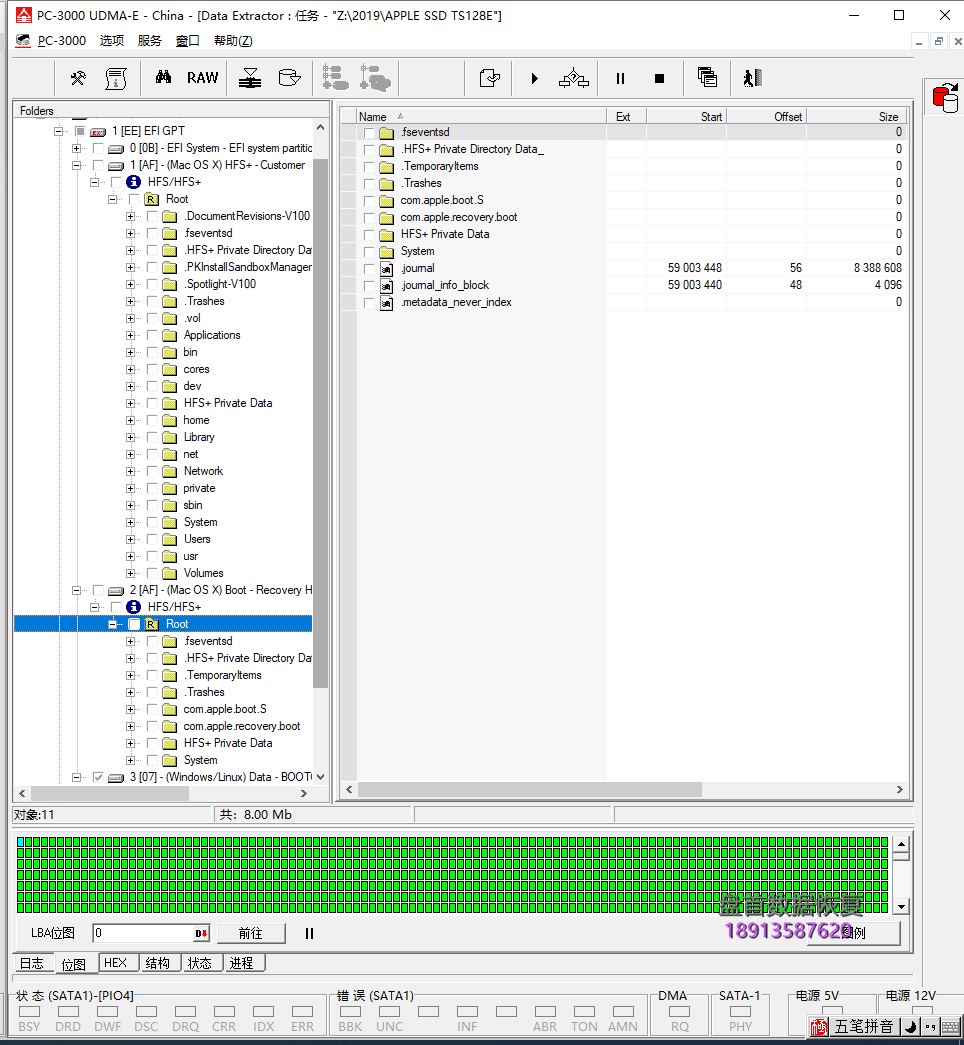Click the grayed tree with disks icon

tap(375, 77)
